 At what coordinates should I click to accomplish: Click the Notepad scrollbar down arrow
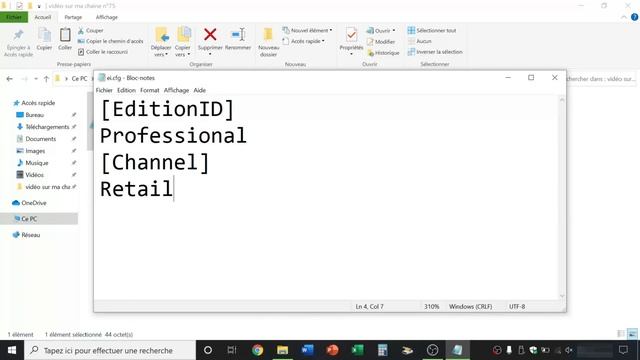pos(562,296)
